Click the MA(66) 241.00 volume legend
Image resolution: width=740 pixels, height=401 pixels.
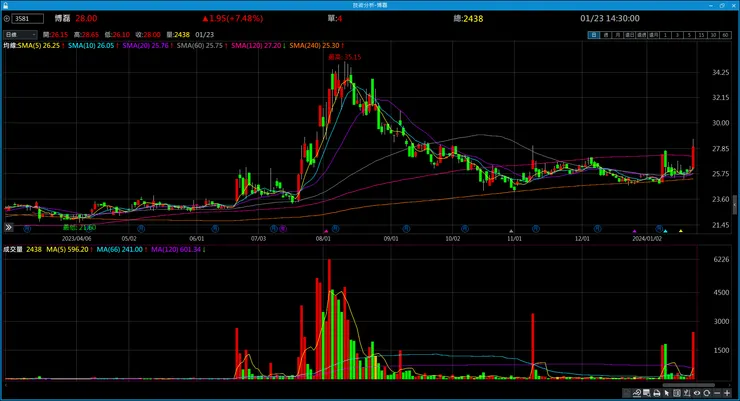[119, 249]
